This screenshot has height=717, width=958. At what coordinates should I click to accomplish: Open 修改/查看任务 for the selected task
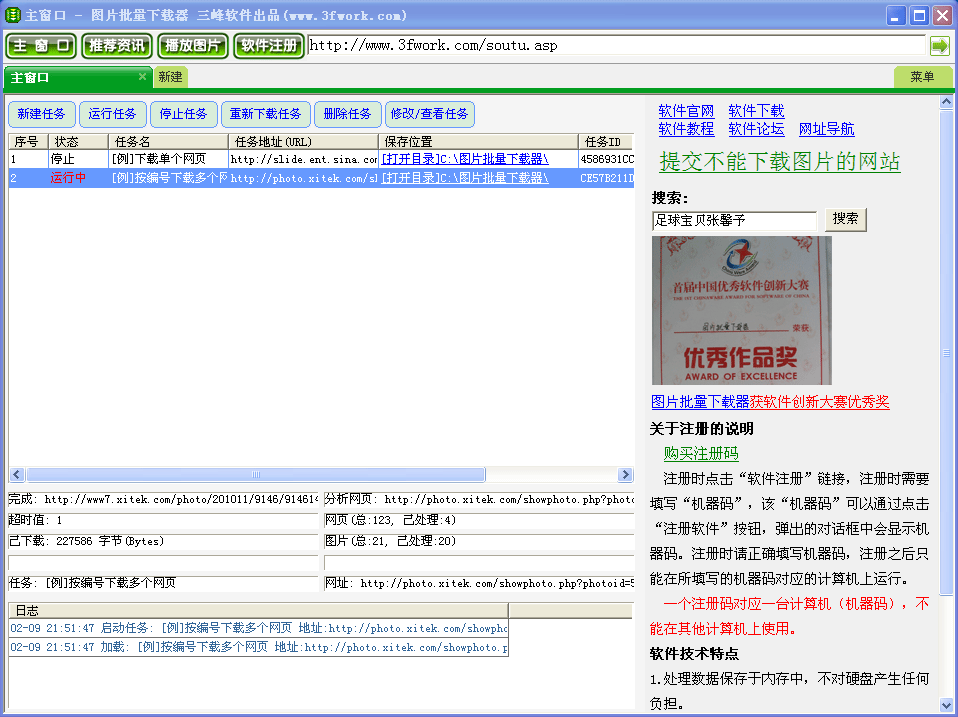coord(430,114)
